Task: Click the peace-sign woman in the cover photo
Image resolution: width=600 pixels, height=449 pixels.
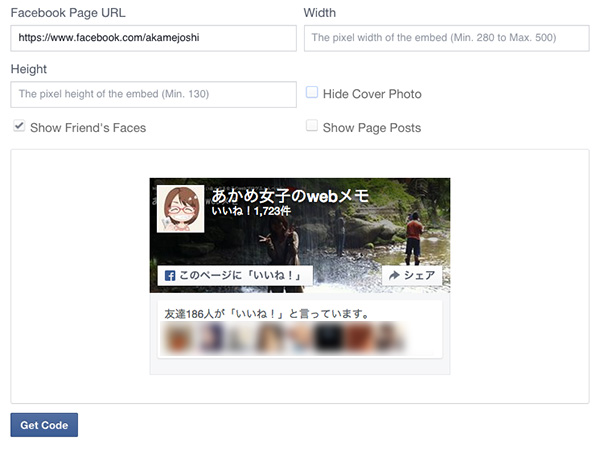Action: click(280, 253)
